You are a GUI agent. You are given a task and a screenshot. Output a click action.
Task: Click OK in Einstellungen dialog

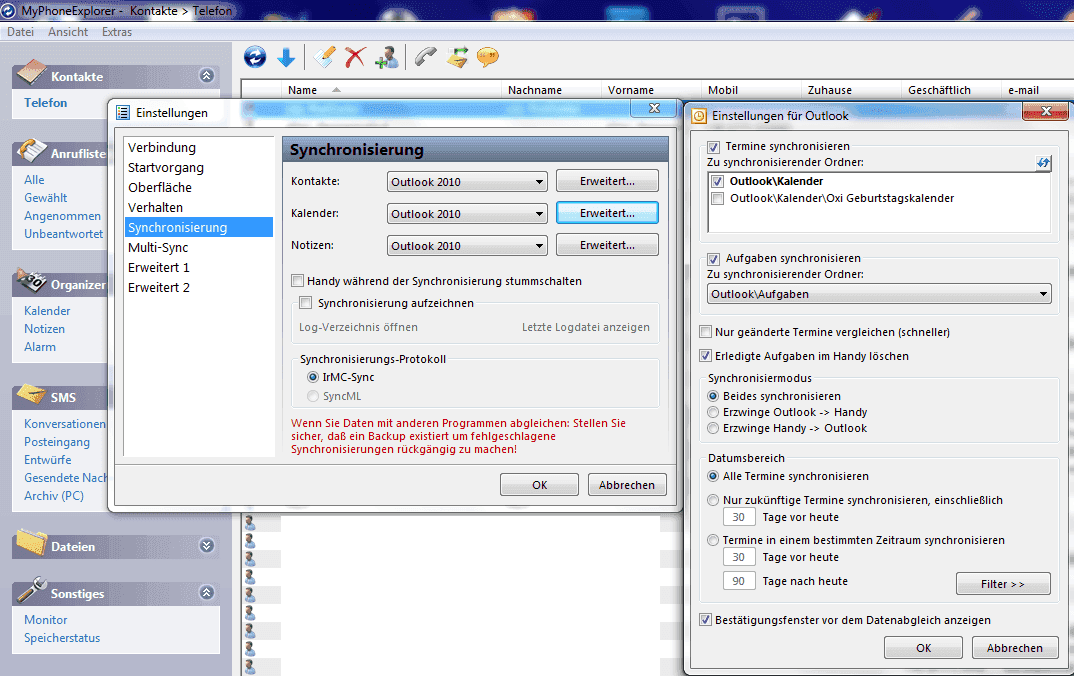540,485
